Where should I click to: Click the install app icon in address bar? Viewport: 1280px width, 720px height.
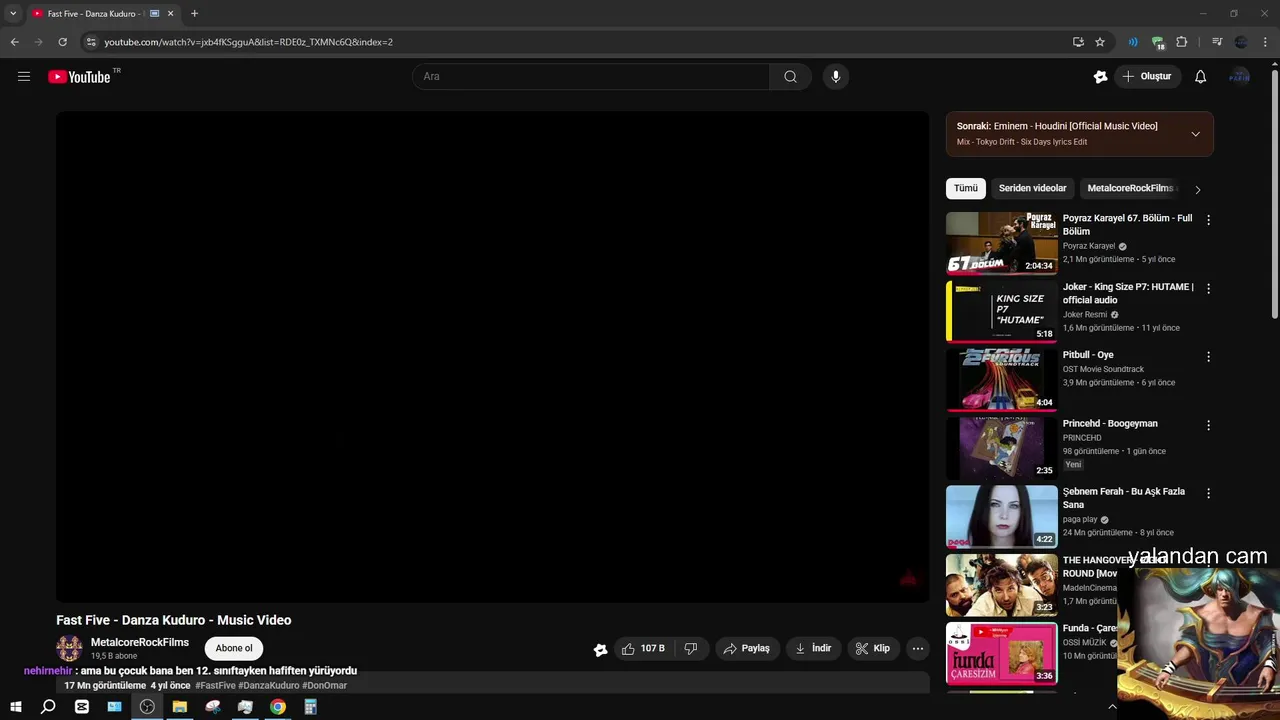click(x=1078, y=42)
